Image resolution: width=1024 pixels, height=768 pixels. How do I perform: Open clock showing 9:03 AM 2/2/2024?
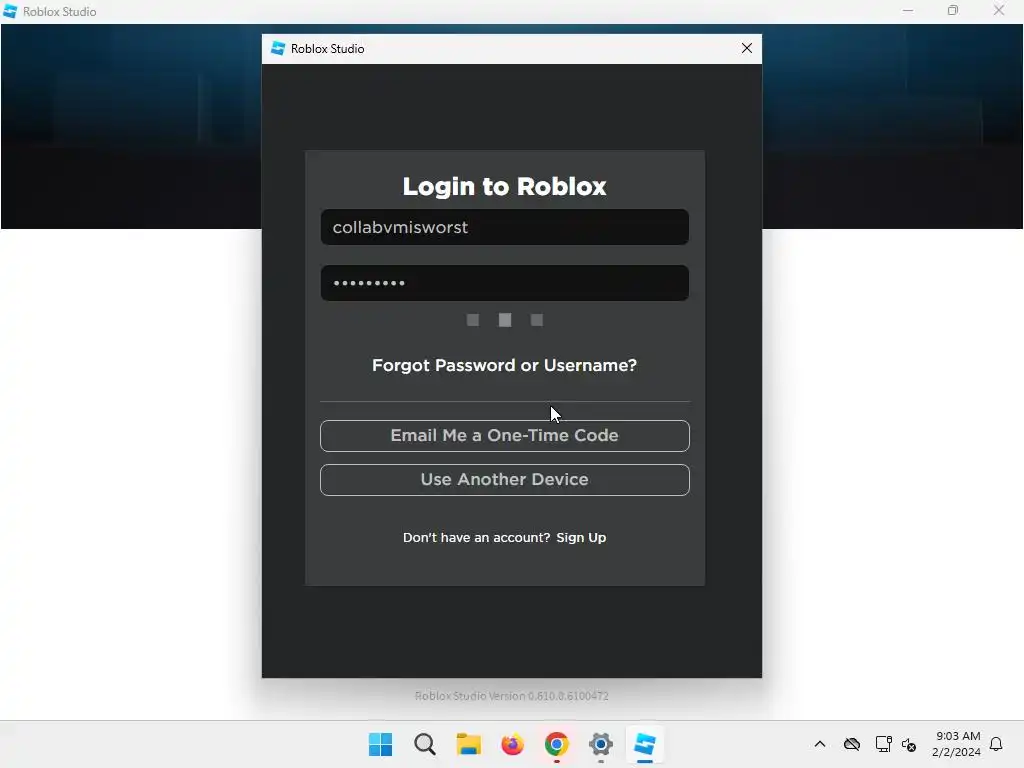957,744
